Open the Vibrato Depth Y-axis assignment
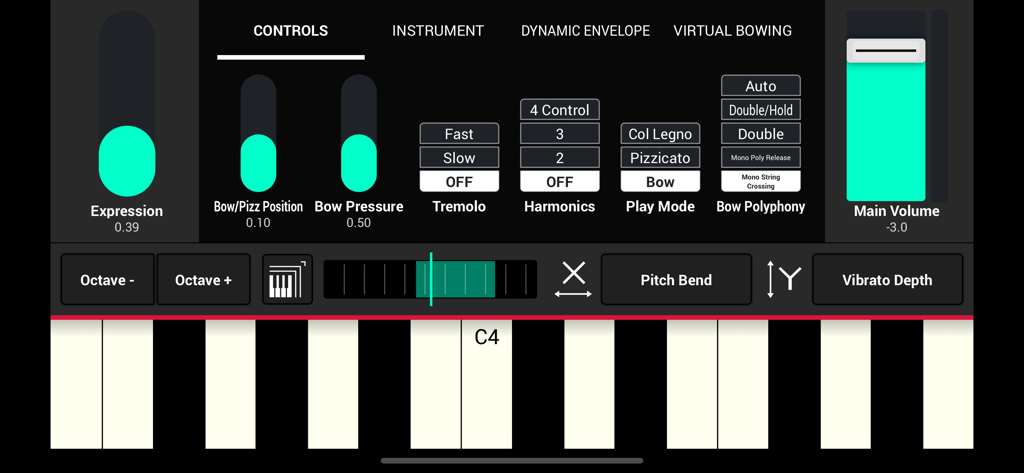 point(887,280)
